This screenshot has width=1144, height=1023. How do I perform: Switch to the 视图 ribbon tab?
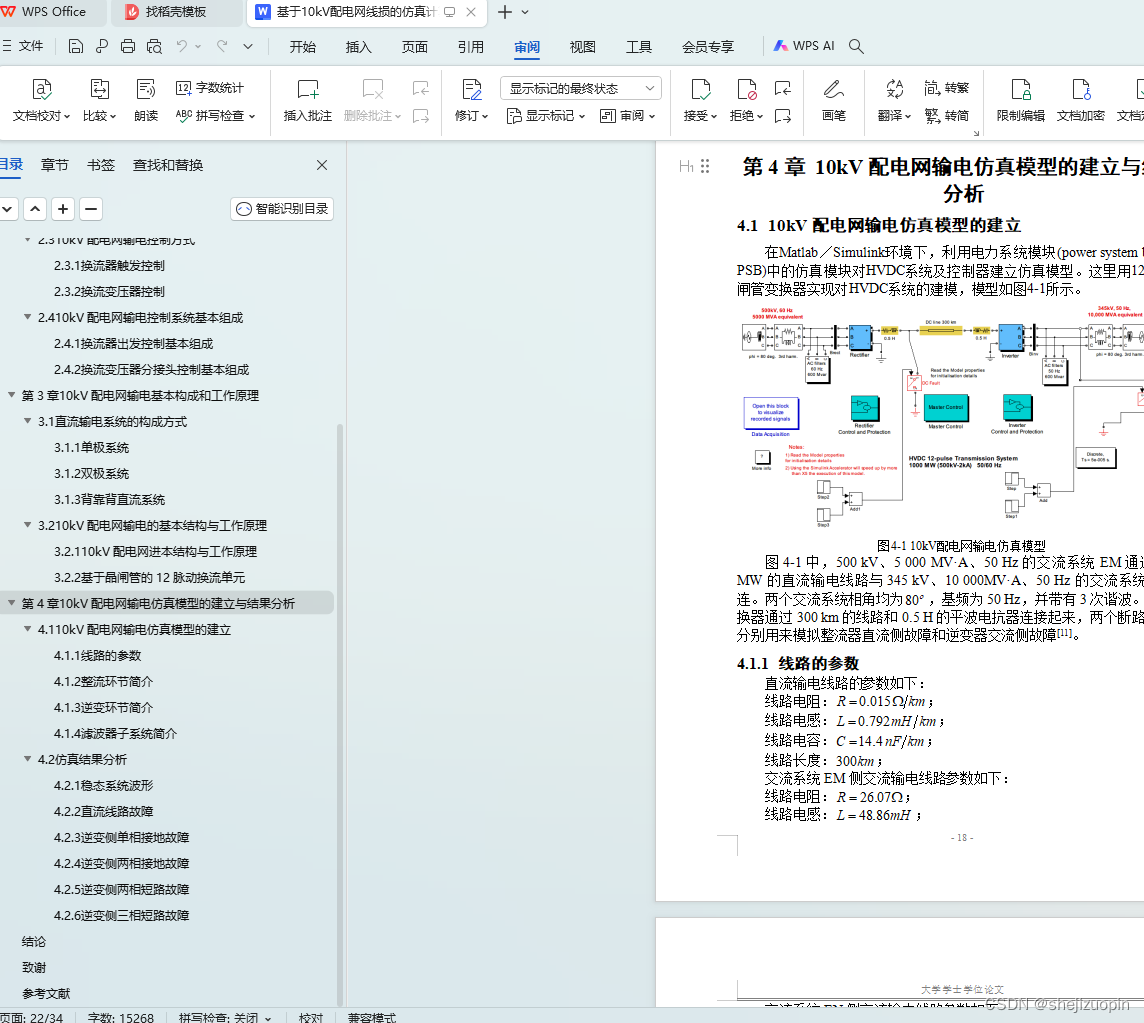582,46
